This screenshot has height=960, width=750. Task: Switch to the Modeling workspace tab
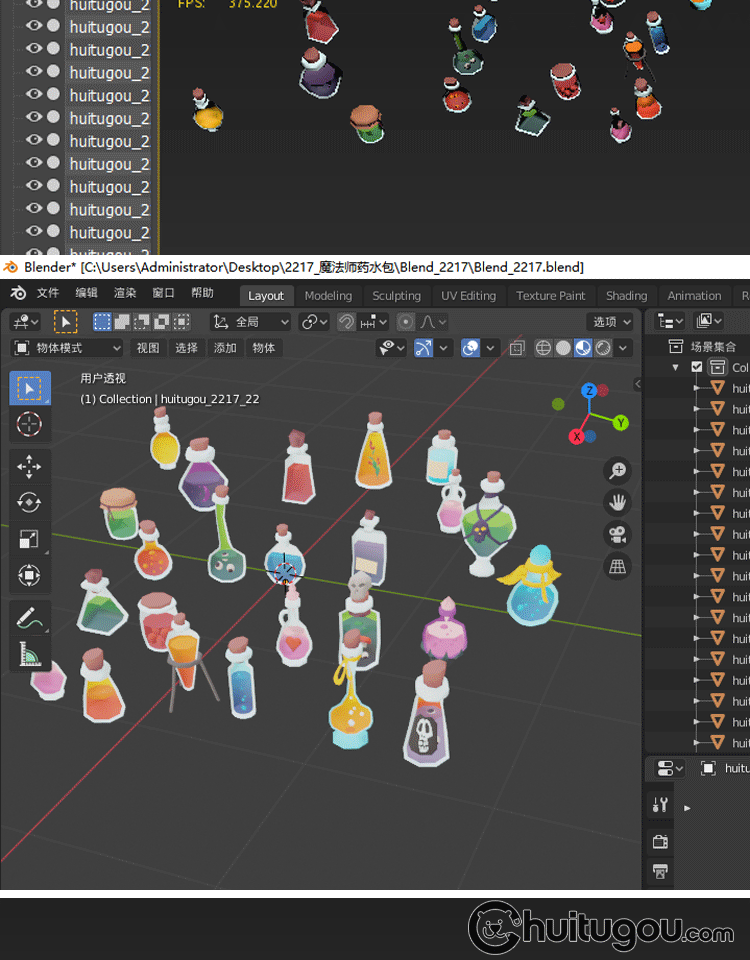coord(328,295)
